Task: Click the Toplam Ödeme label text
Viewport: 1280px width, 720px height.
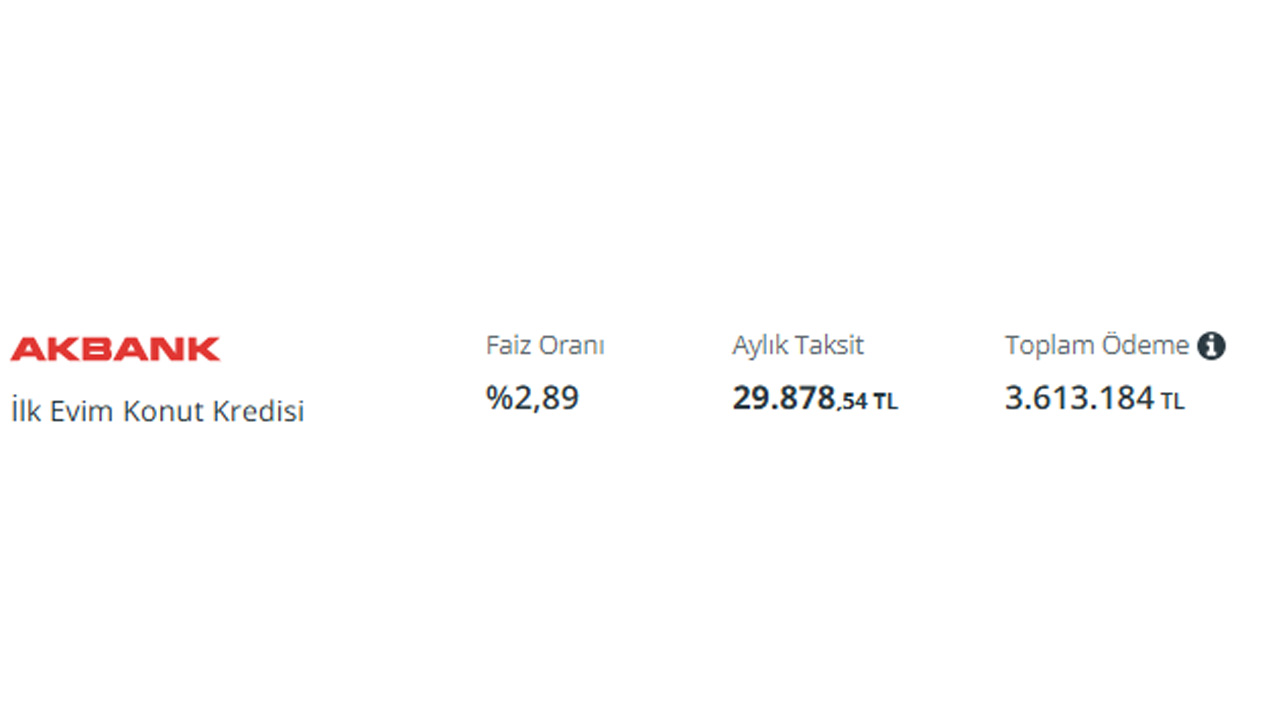Action: click(1097, 346)
